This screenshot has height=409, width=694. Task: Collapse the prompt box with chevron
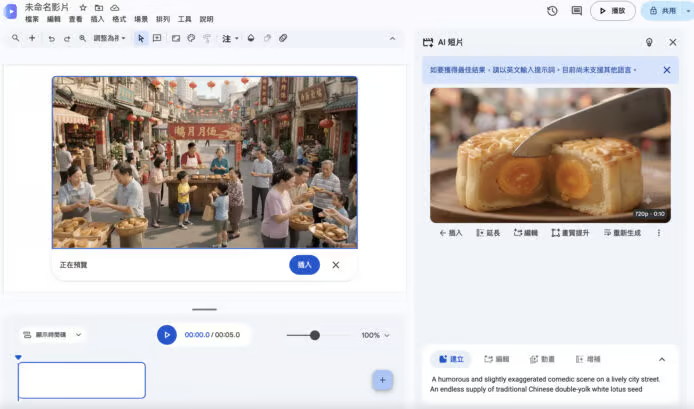point(662,359)
